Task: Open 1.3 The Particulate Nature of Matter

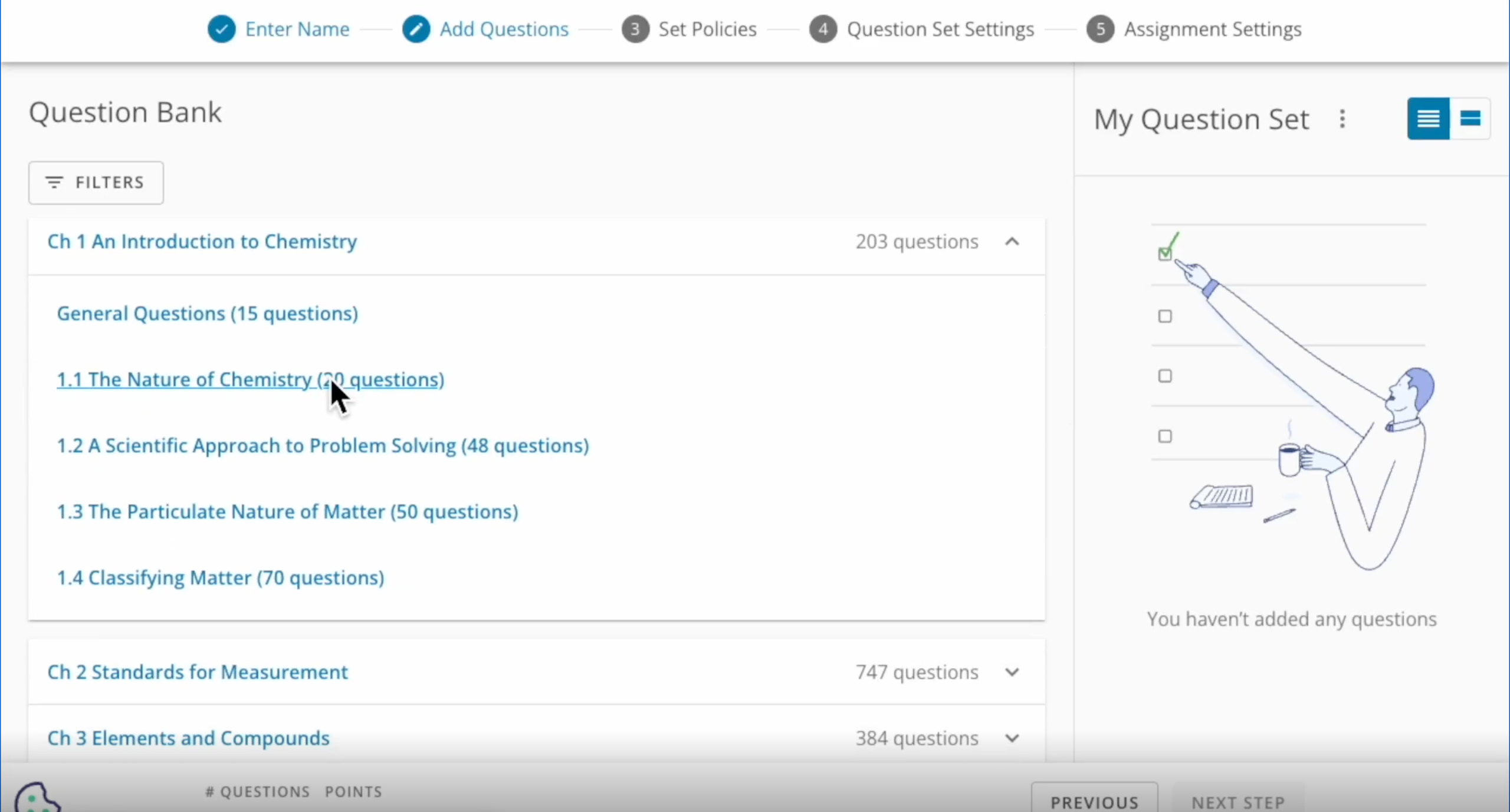Action: (287, 512)
